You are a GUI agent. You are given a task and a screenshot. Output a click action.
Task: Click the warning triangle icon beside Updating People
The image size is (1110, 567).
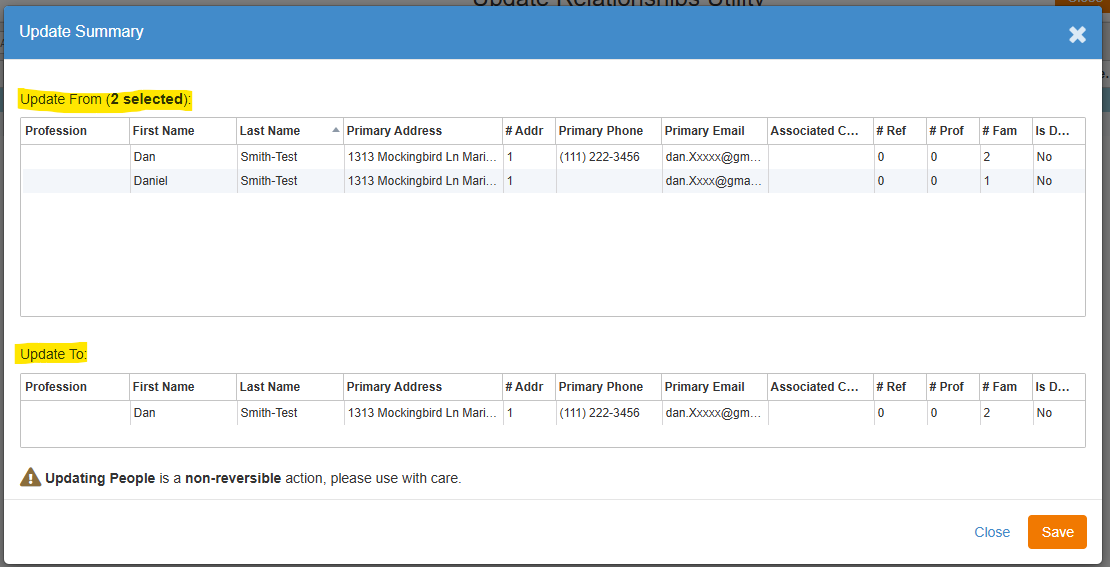30,477
